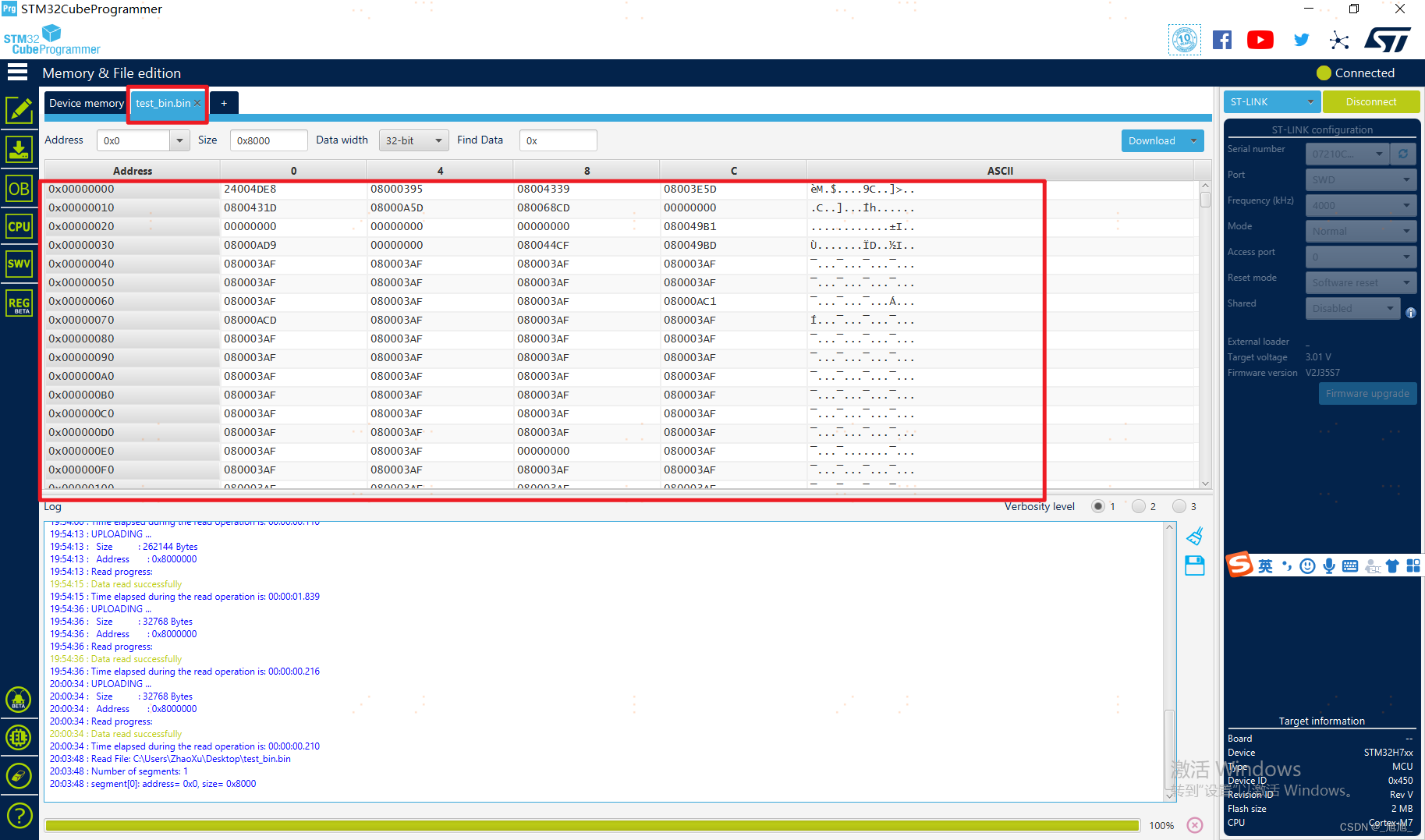Click the Firmware upgrade button

click(1367, 393)
